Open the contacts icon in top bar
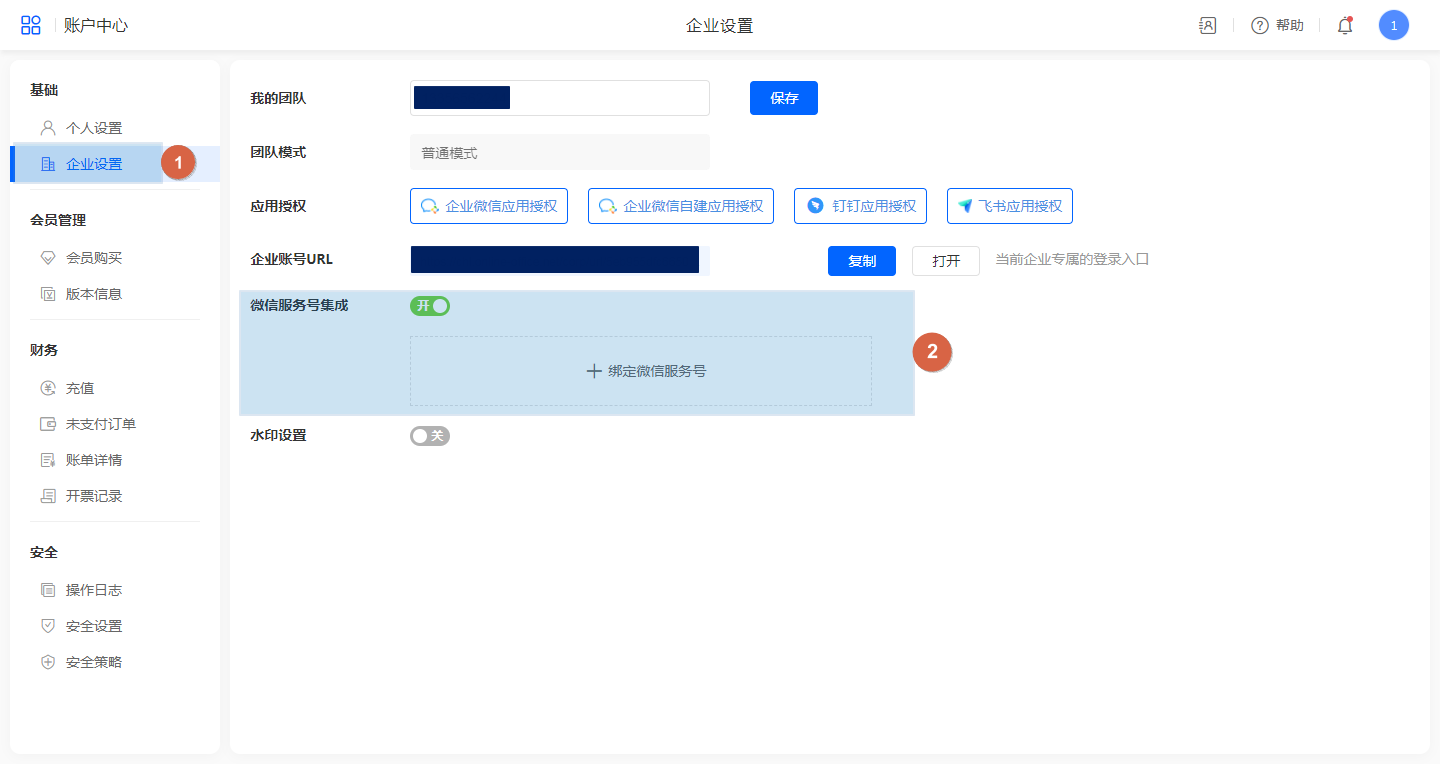The width and height of the screenshot is (1440, 764). [x=1207, y=26]
